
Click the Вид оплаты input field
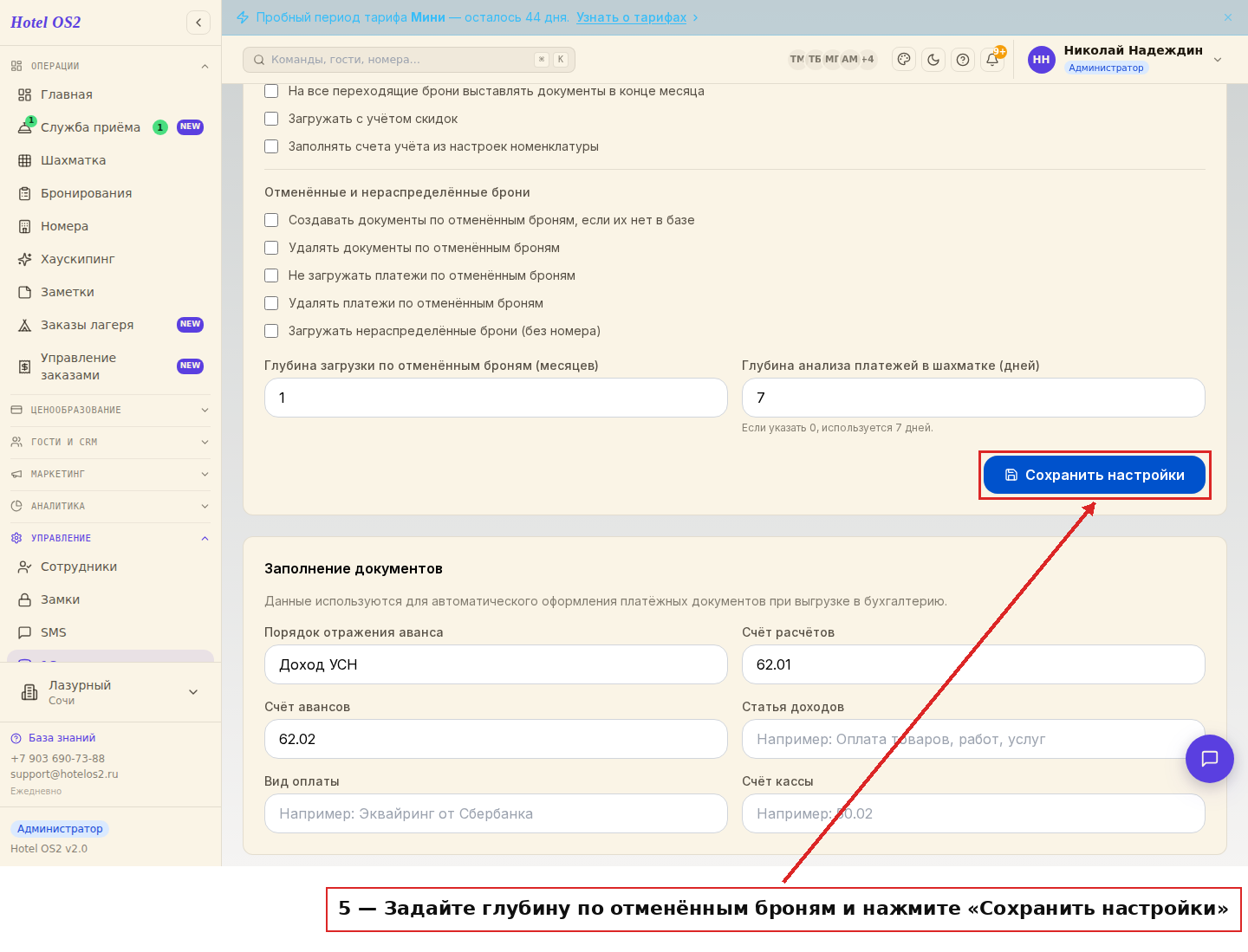[x=496, y=813]
